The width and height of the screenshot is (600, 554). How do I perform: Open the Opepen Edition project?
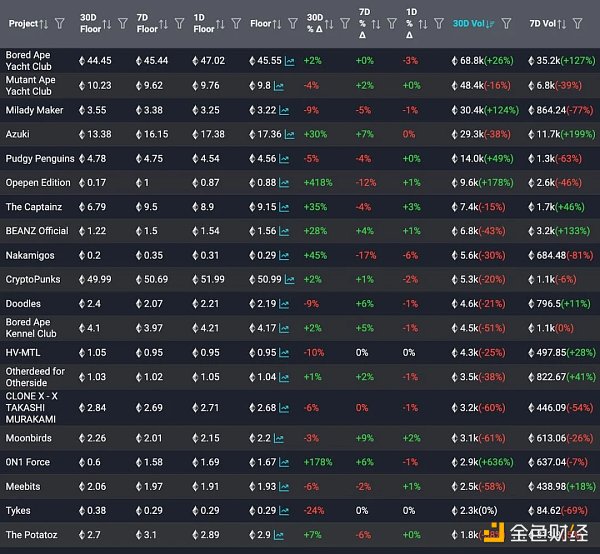(38, 183)
